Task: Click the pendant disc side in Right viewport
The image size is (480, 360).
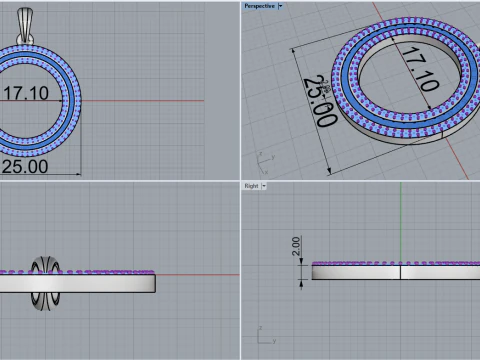Action: pyautogui.click(x=397, y=272)
